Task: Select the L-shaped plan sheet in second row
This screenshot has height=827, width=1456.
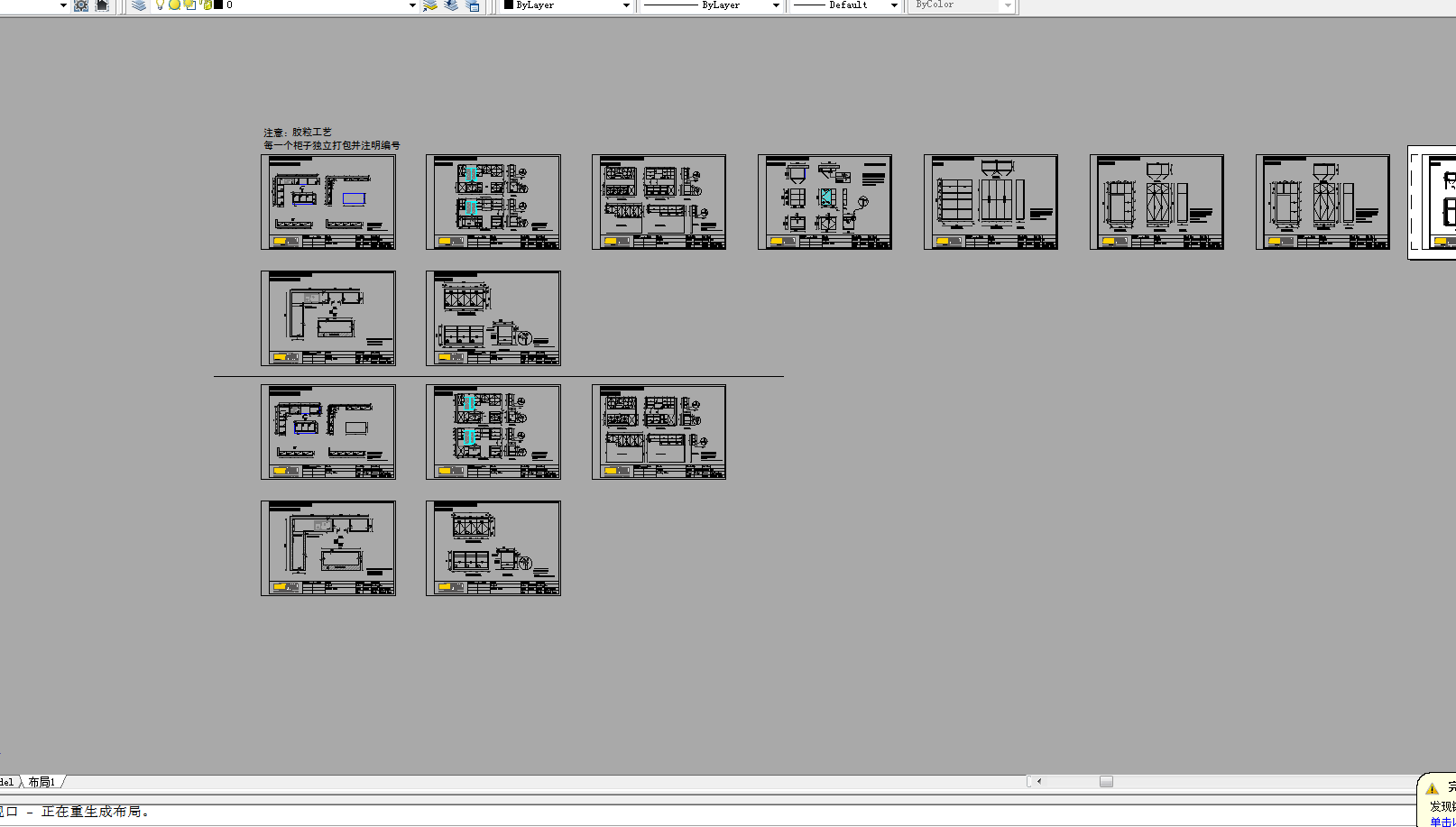Action: coord(328,318)
